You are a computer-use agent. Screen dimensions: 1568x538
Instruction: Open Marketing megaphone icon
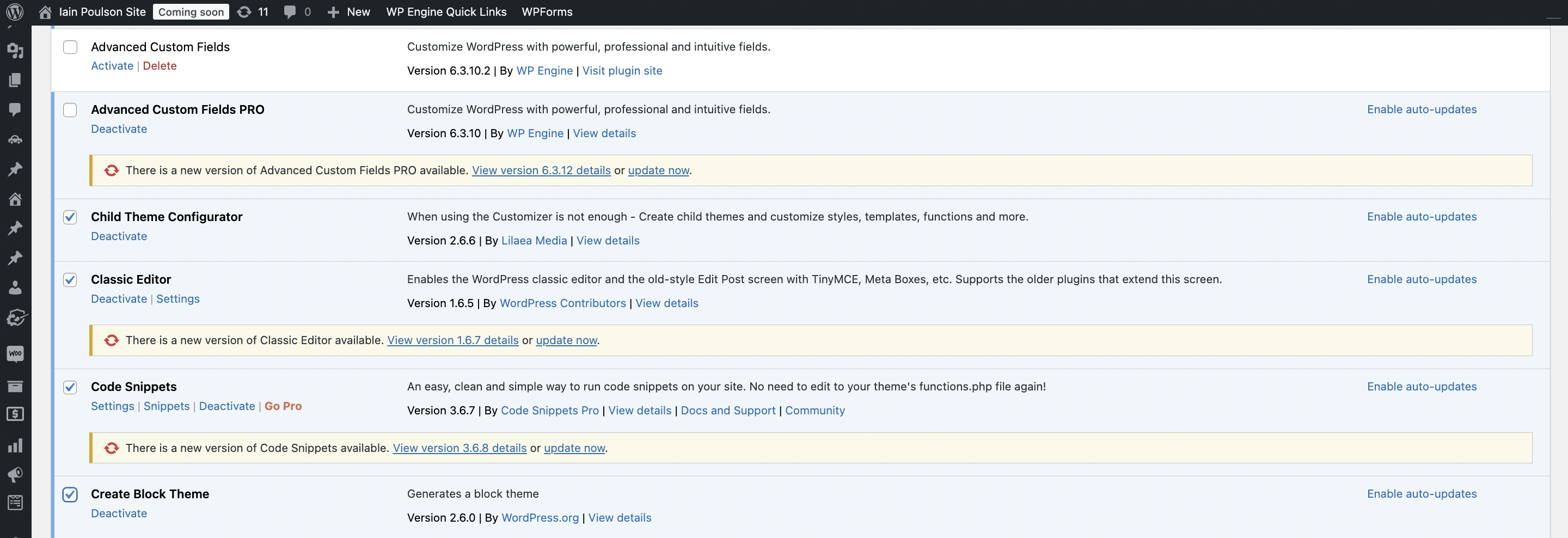pyautogui.click(x=15, y=474)
